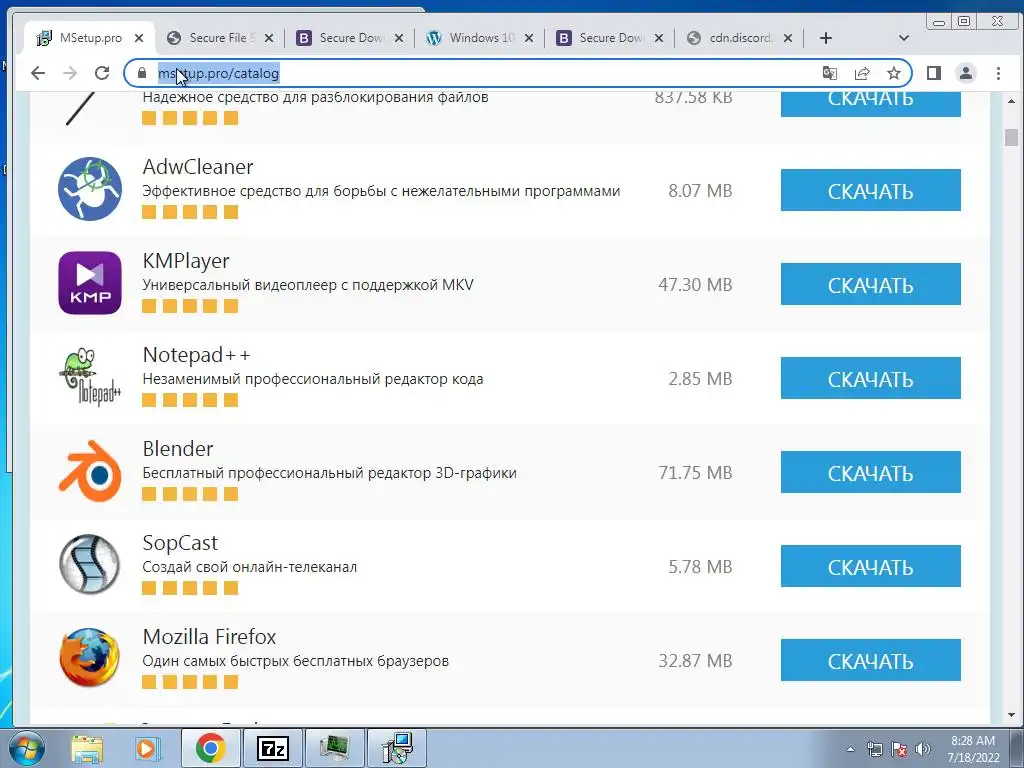Go back with the browser back arrow

click(38, 73)
